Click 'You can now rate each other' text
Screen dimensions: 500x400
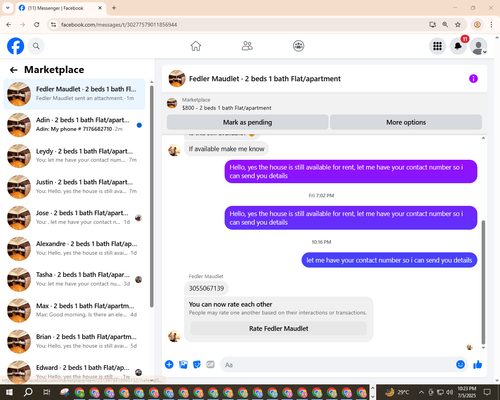coord(230,304)
